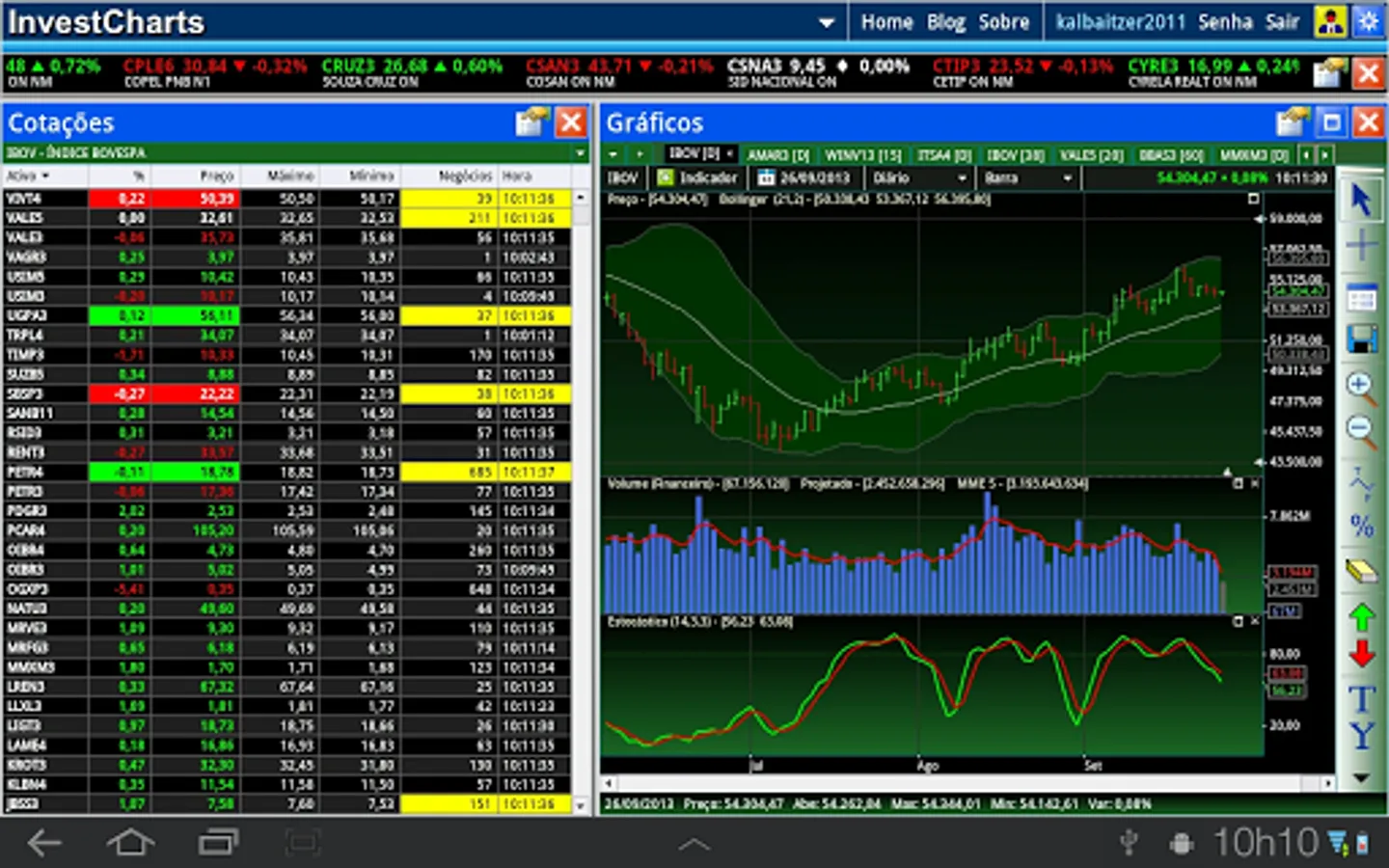
Task: Zoom out of the chart
Action: point(1361,430)
